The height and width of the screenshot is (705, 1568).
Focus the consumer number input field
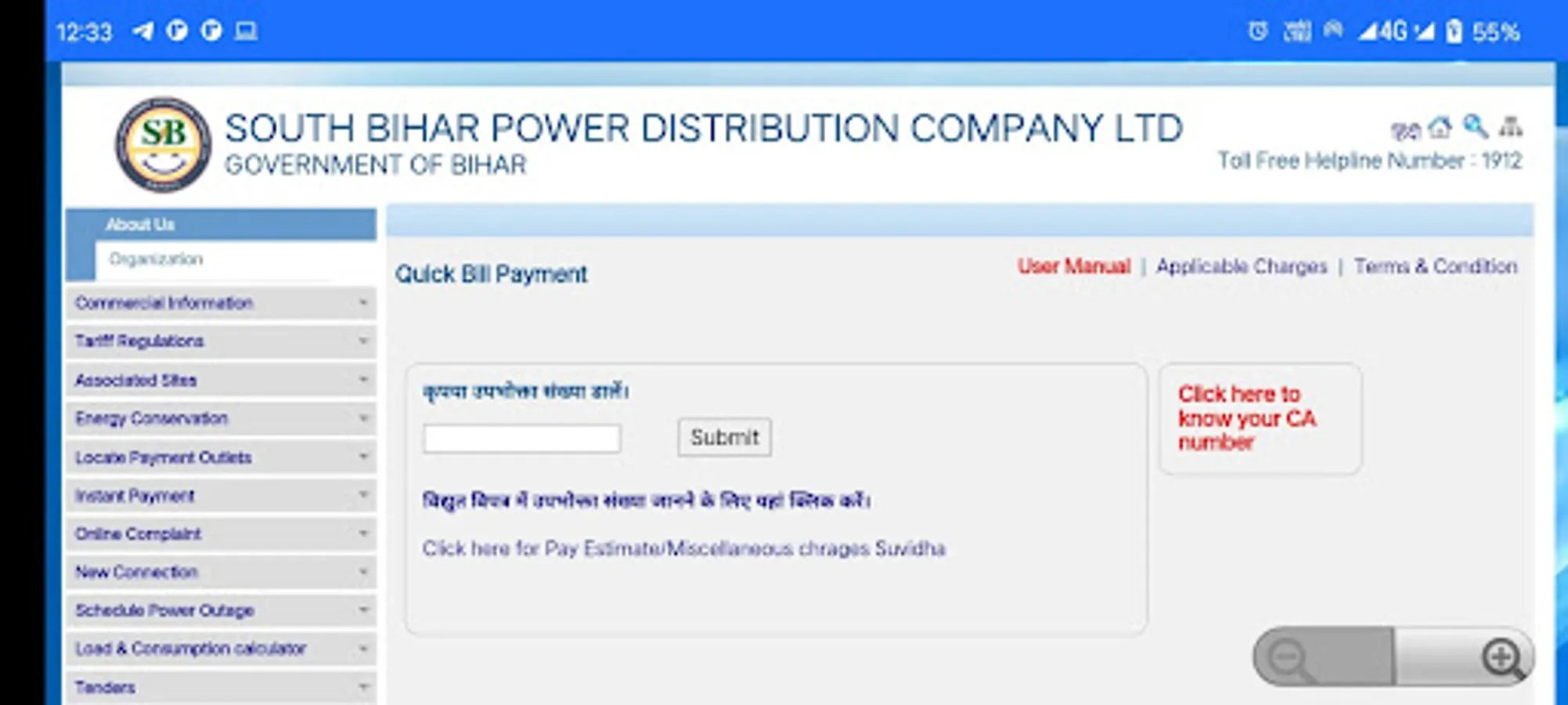pyautogui.click(x=522, y=438)
